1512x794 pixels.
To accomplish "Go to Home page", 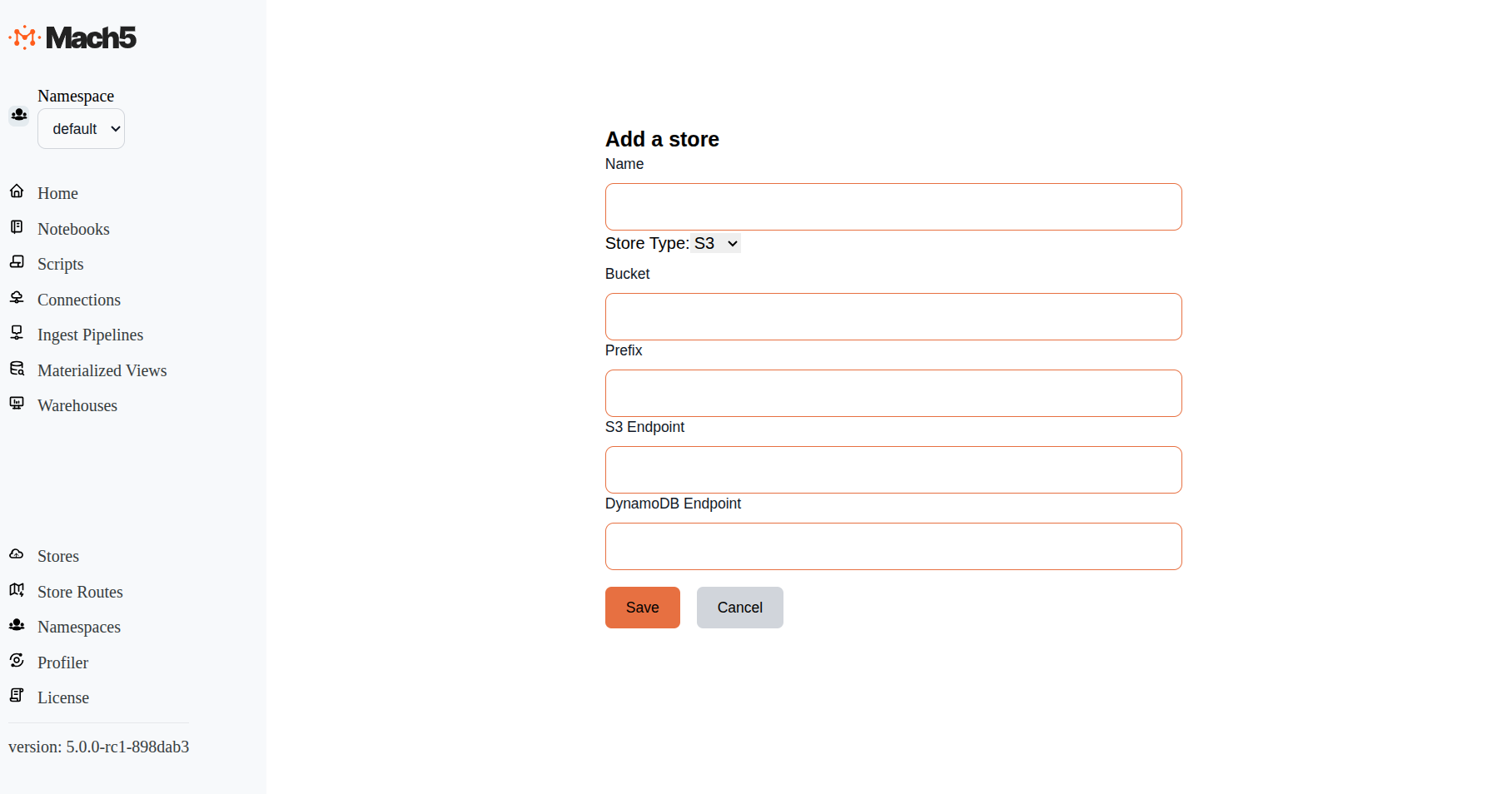I will pyautogui.click(x=57, y=193).
